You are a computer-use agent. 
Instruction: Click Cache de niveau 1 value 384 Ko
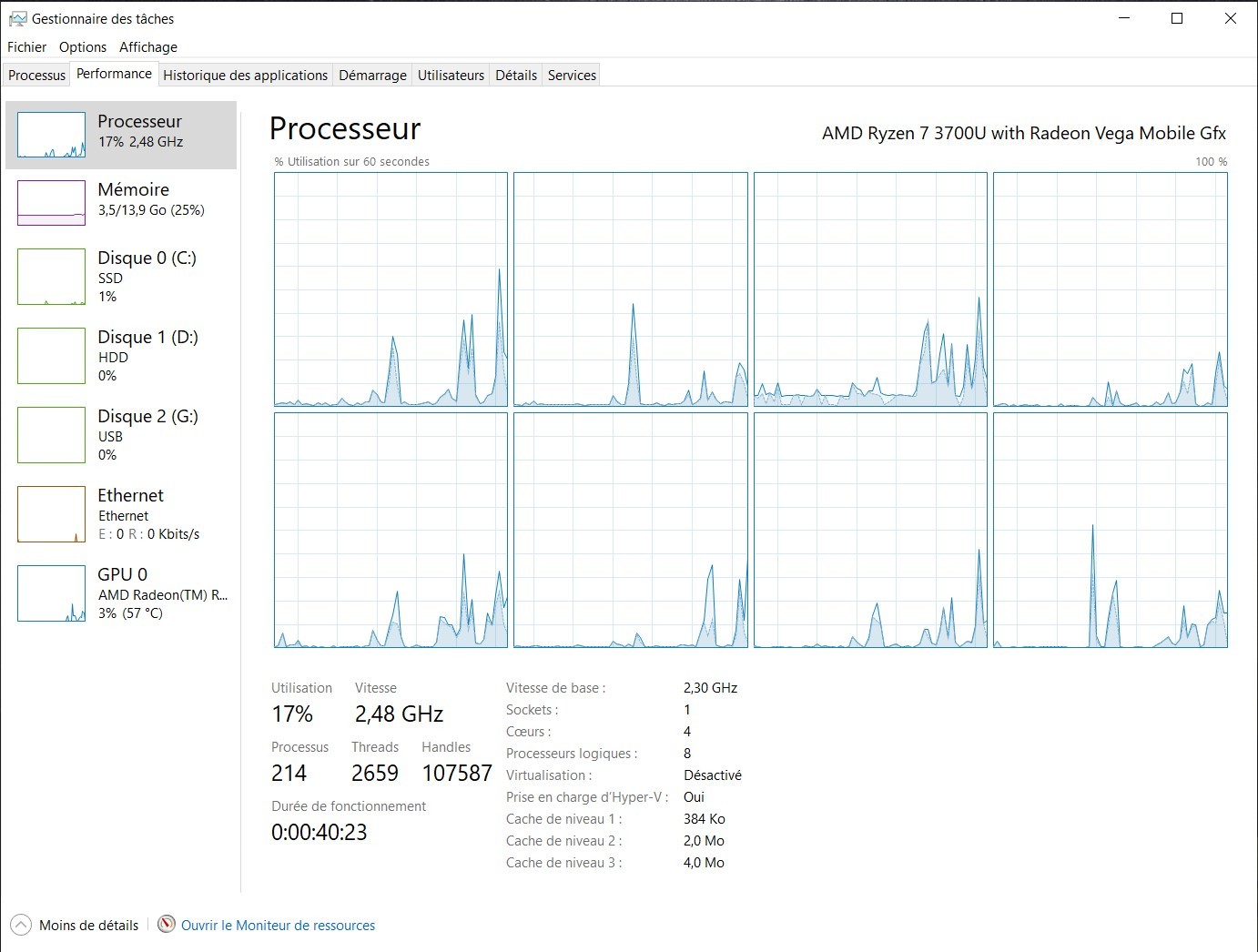point(705,819)
